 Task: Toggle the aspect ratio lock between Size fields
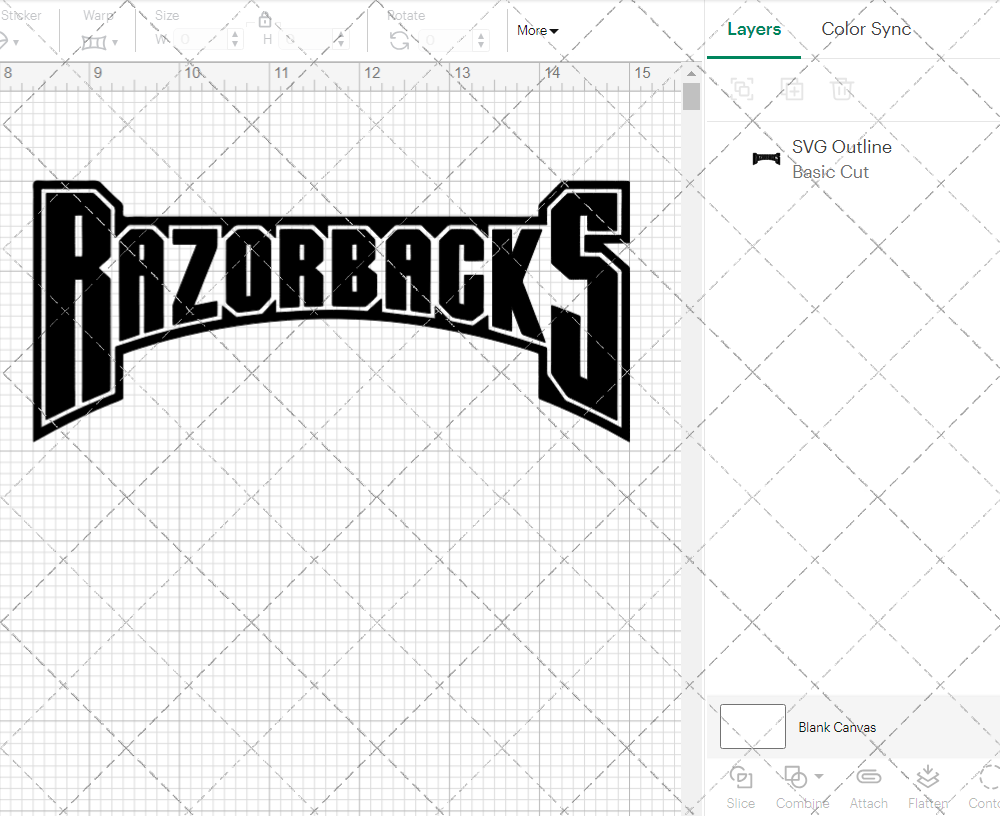[265, 19]
